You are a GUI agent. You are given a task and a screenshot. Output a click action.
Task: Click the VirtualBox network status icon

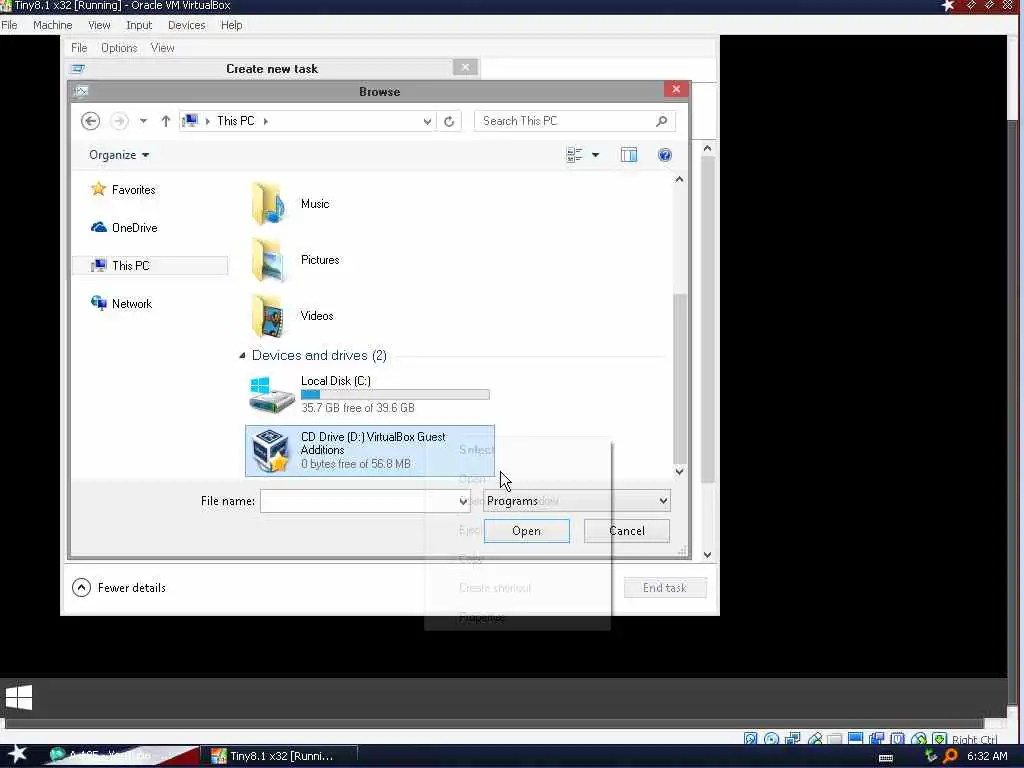click(x=793, y=739)
